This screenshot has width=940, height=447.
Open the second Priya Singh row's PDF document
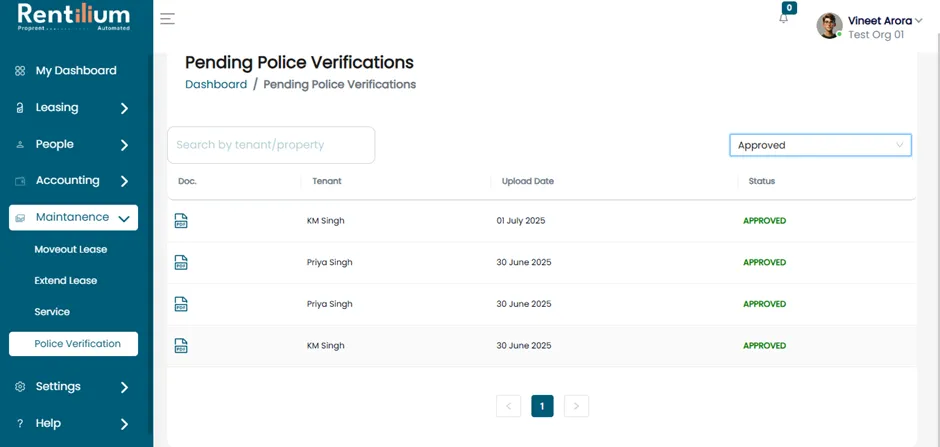181,304
